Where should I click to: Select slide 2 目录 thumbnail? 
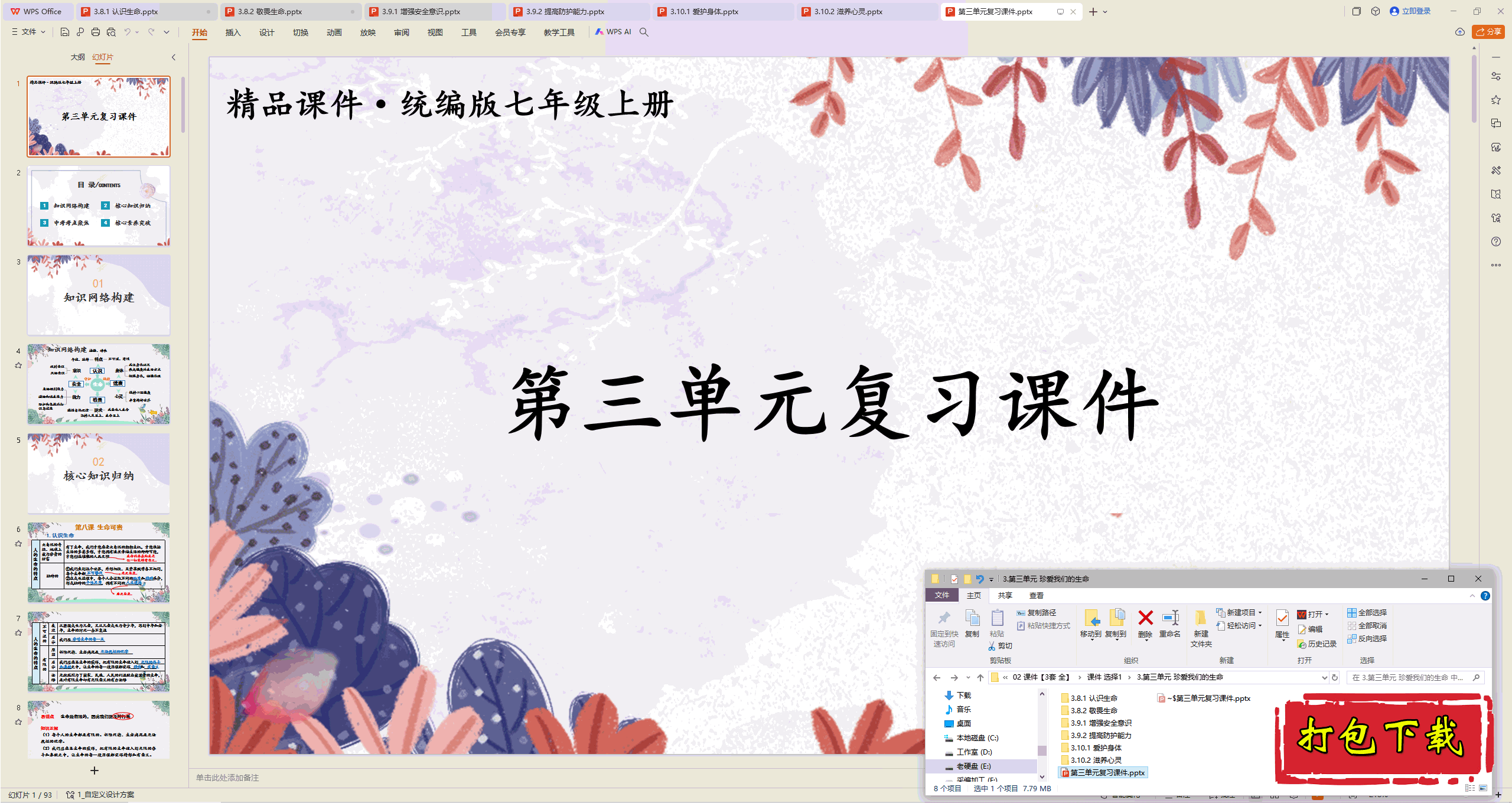[99, 205]
